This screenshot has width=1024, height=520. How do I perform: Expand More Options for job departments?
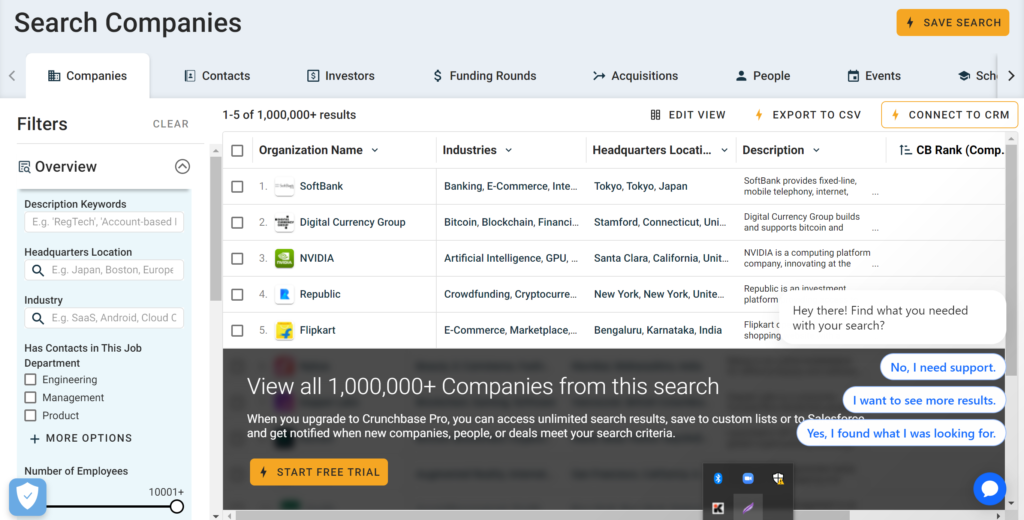pyautogui.click(x=81, y=438)
